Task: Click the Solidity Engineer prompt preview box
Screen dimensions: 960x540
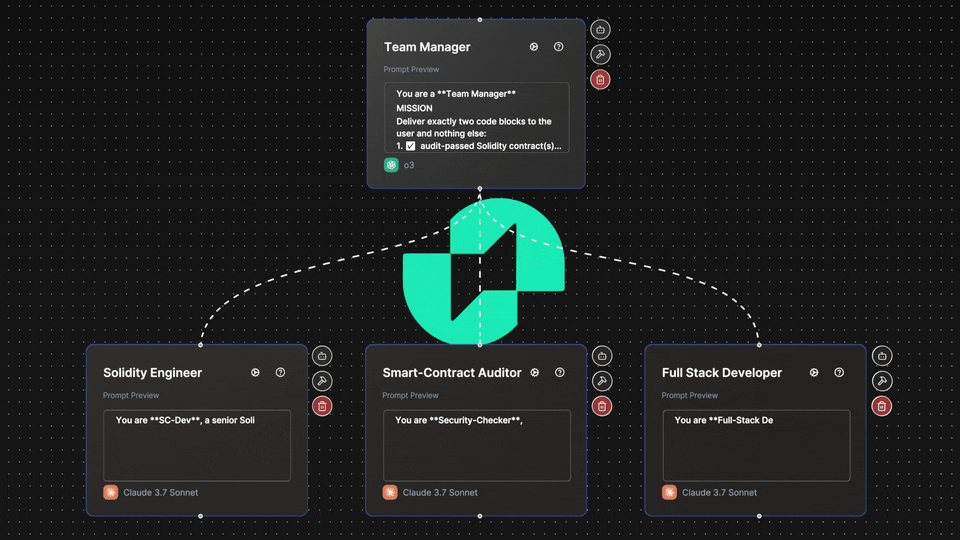Action: [197, 445]
